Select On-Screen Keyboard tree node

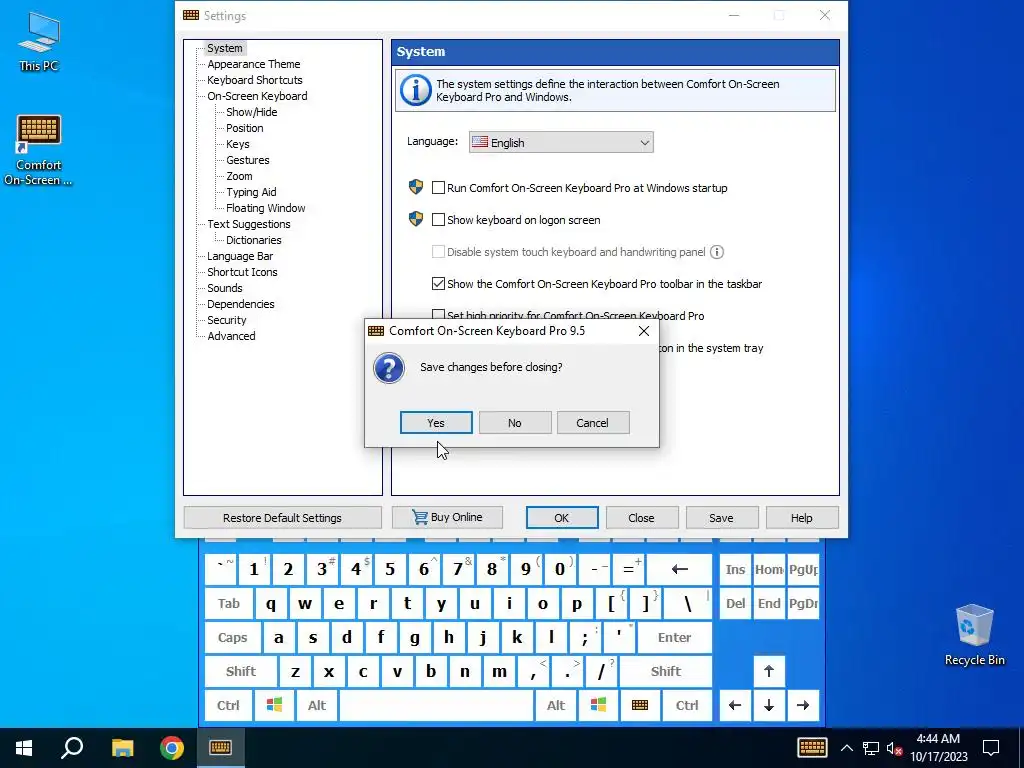(x=257, y=96)
